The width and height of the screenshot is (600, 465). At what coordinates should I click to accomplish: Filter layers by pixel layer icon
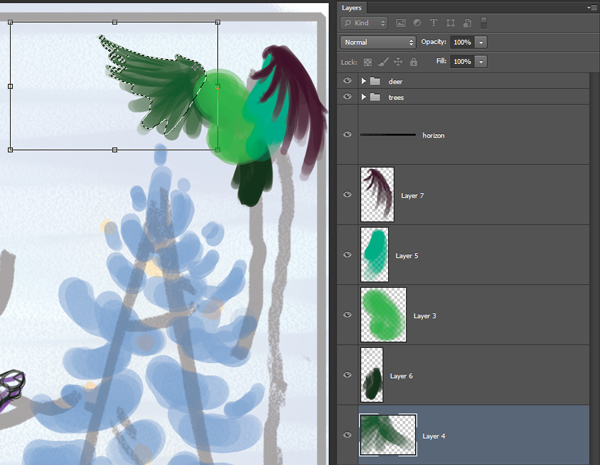(x=401, y=23)
